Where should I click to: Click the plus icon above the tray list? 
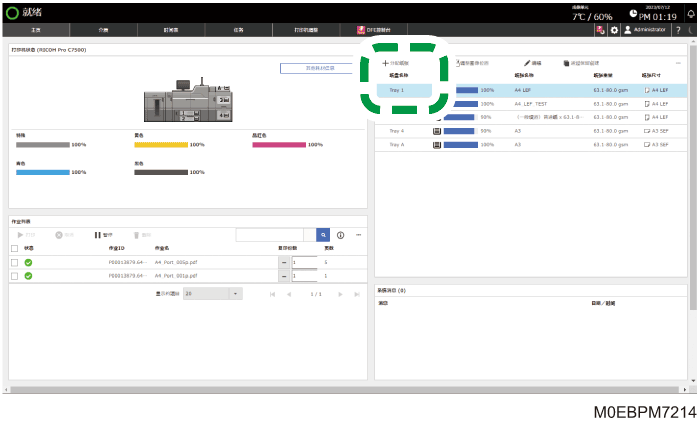point(385,63)
